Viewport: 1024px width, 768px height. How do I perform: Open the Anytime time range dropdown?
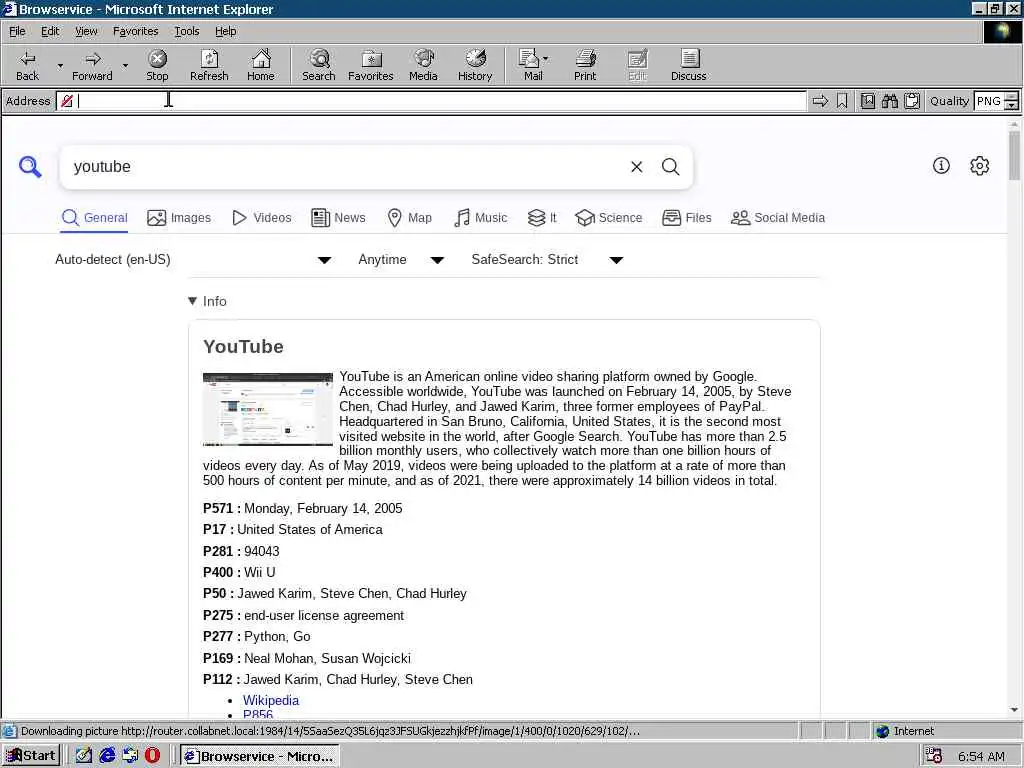point(401,260)
